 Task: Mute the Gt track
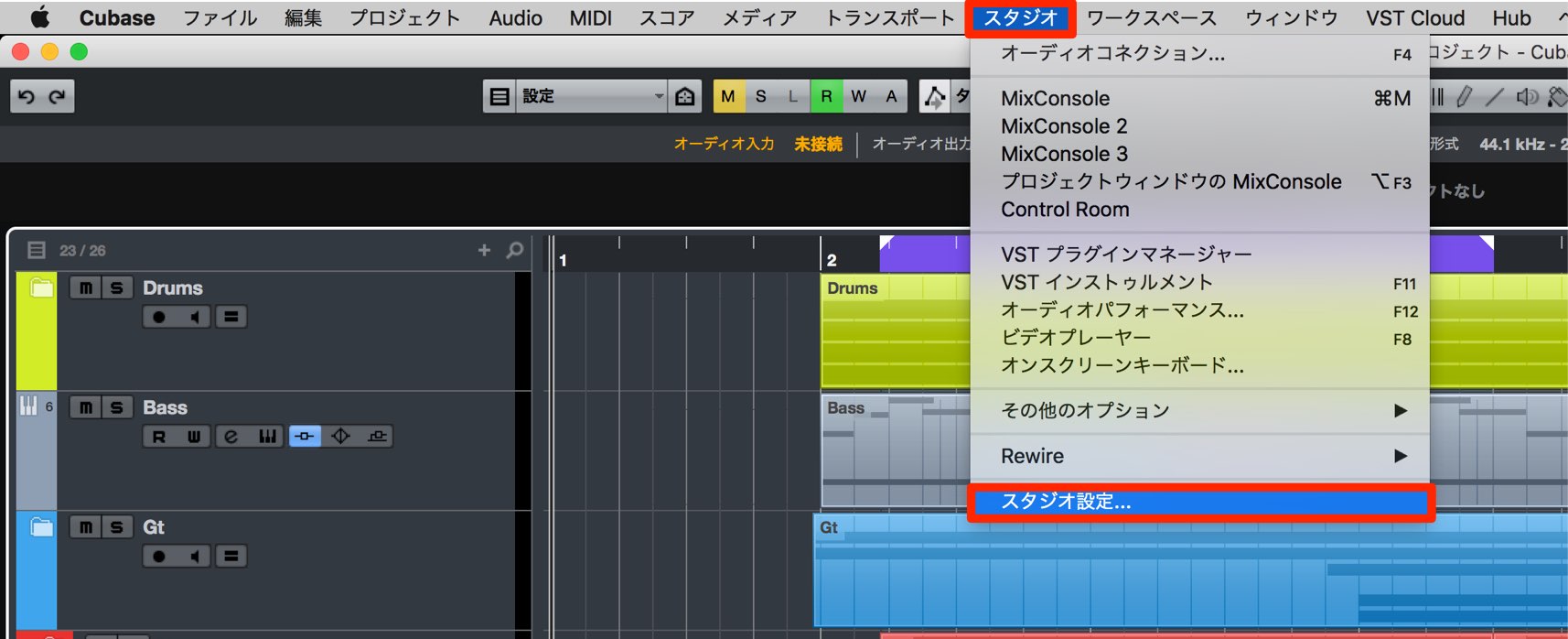click(85, 527)
